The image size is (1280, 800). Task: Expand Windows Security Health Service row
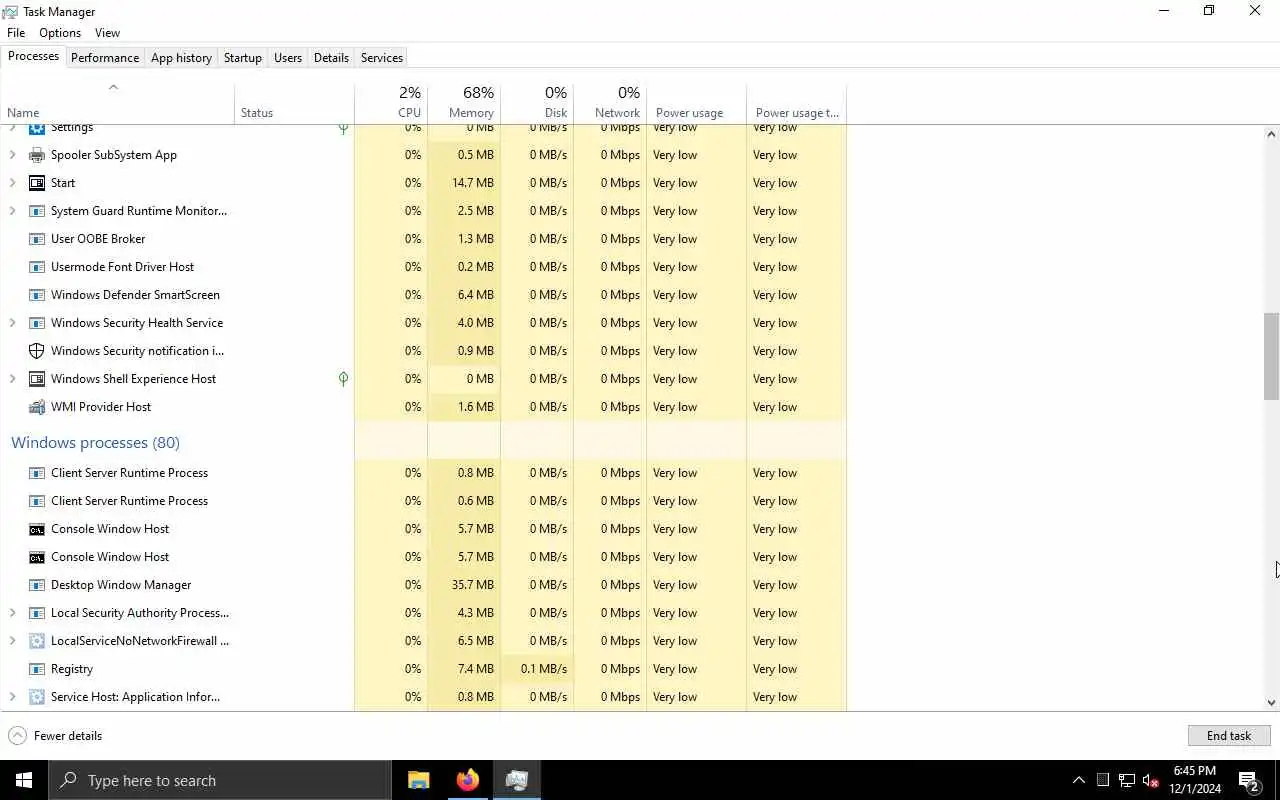(x=12, y=323)
